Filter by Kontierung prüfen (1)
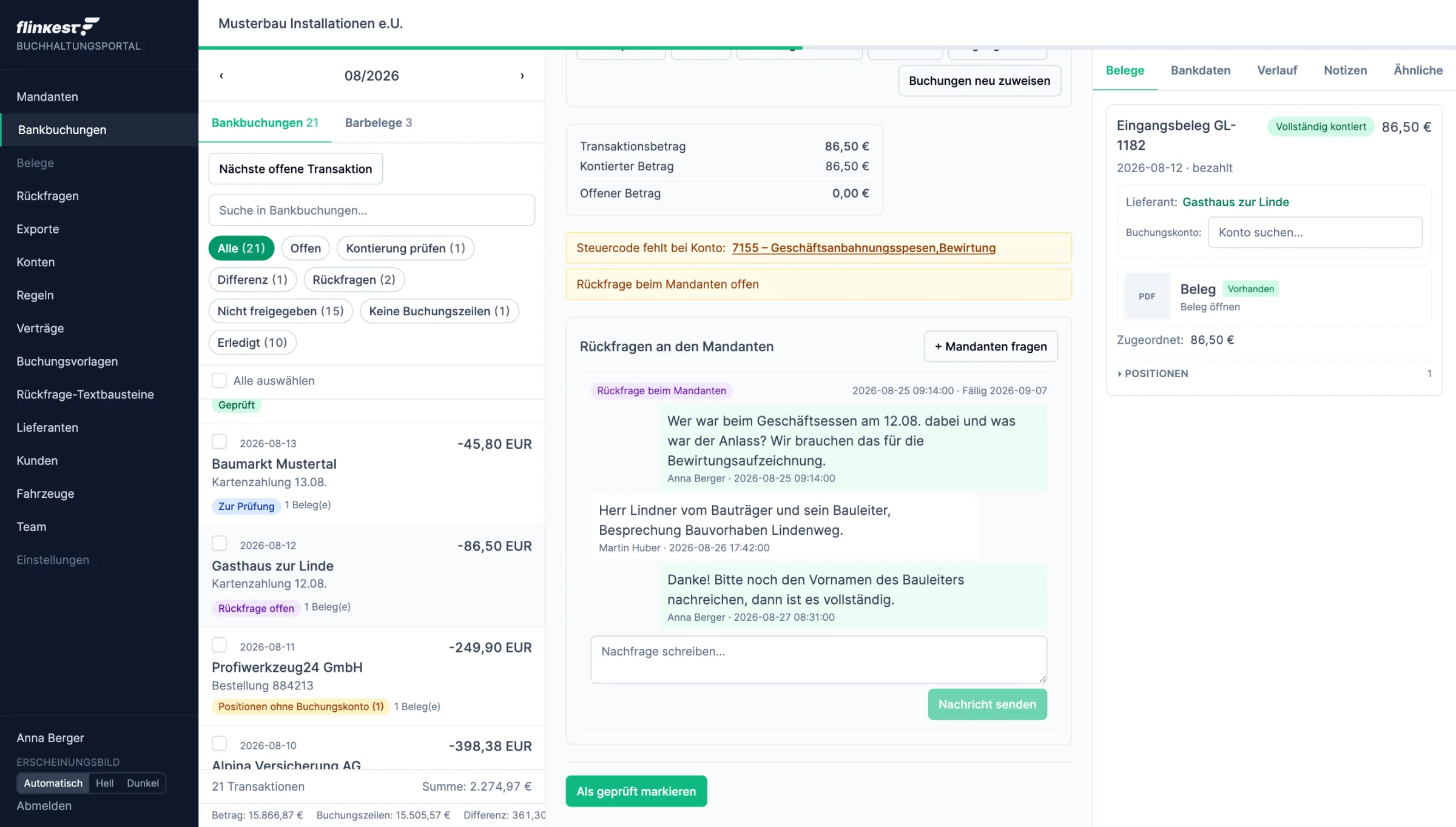This screenshot has height=827, width=1456. click(x=405, y=248)
